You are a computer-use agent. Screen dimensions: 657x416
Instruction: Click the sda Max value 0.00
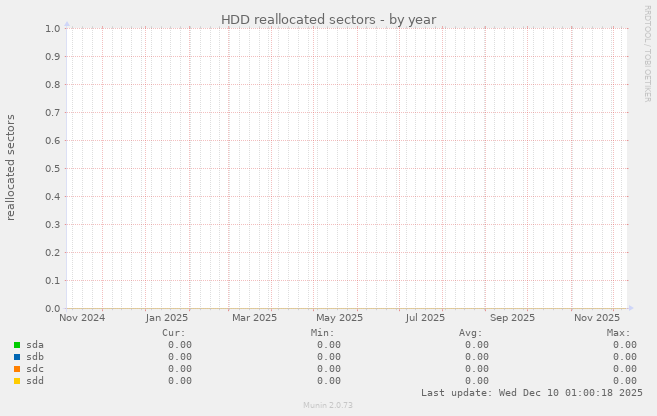click(625, 345)
